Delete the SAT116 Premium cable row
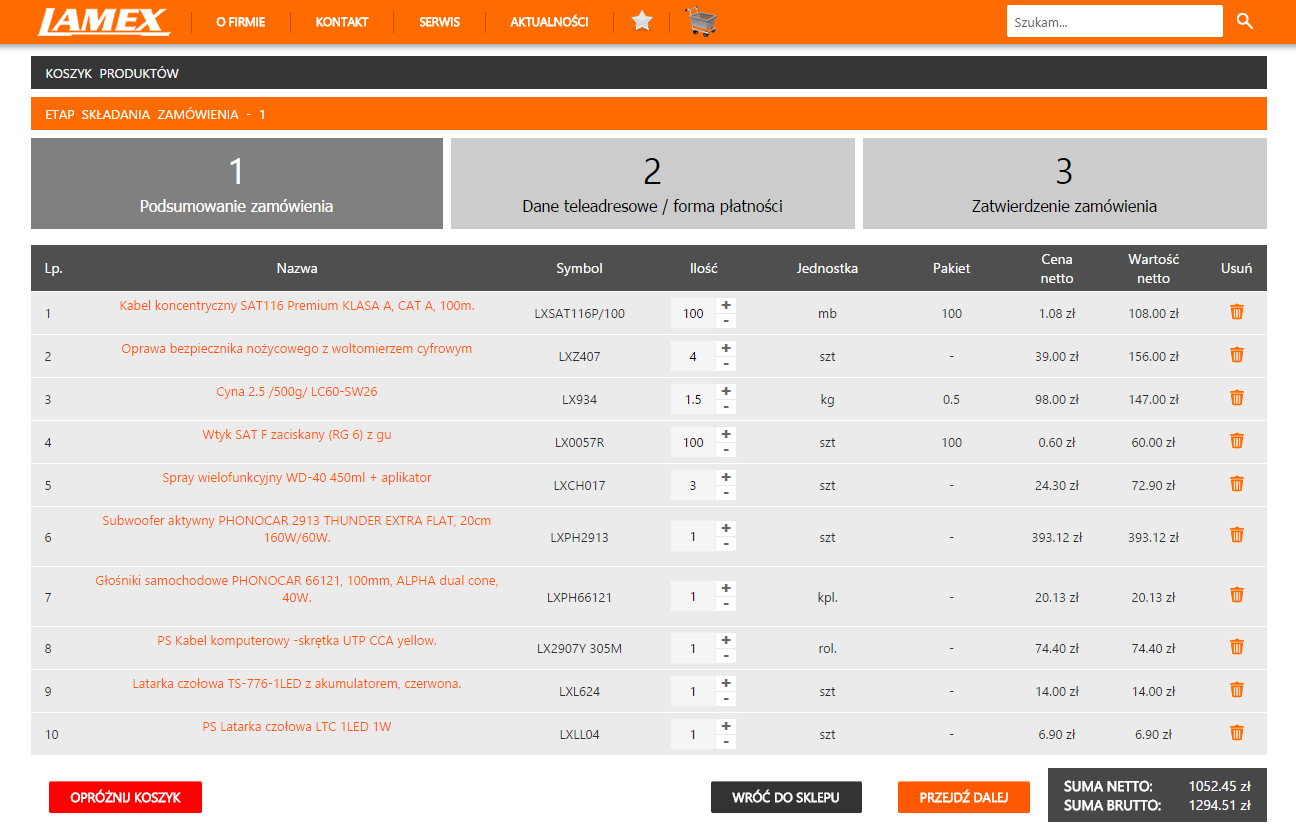 (x=1236, y=312)
